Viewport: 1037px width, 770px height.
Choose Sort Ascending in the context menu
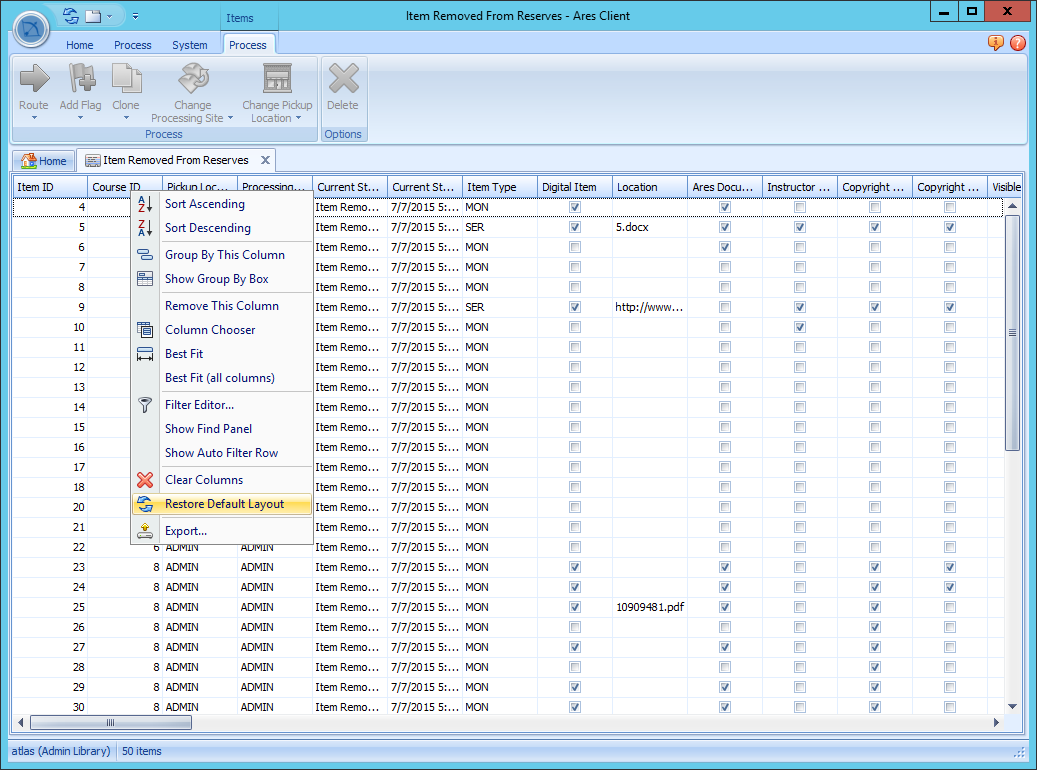pos(204,204)
